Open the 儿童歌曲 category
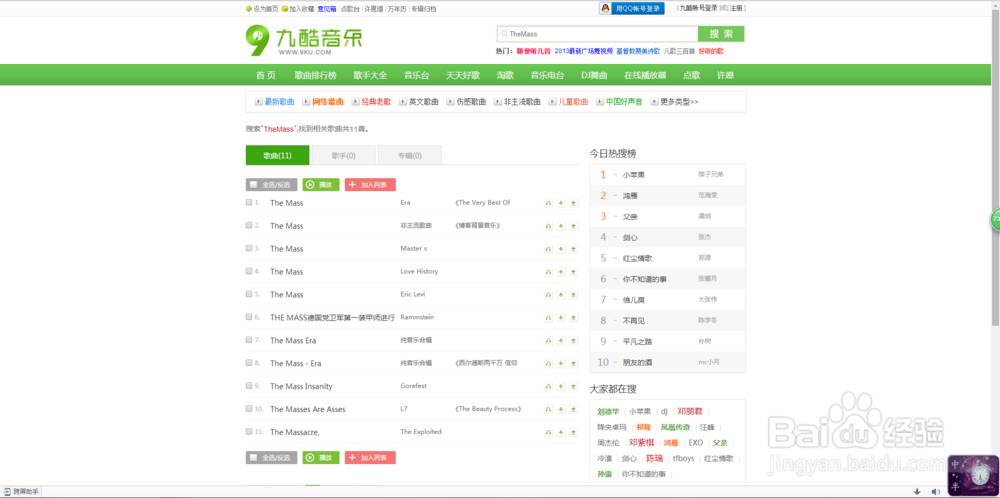The width and height of the screenshot is (1000, 498). (x=573, y=101)
